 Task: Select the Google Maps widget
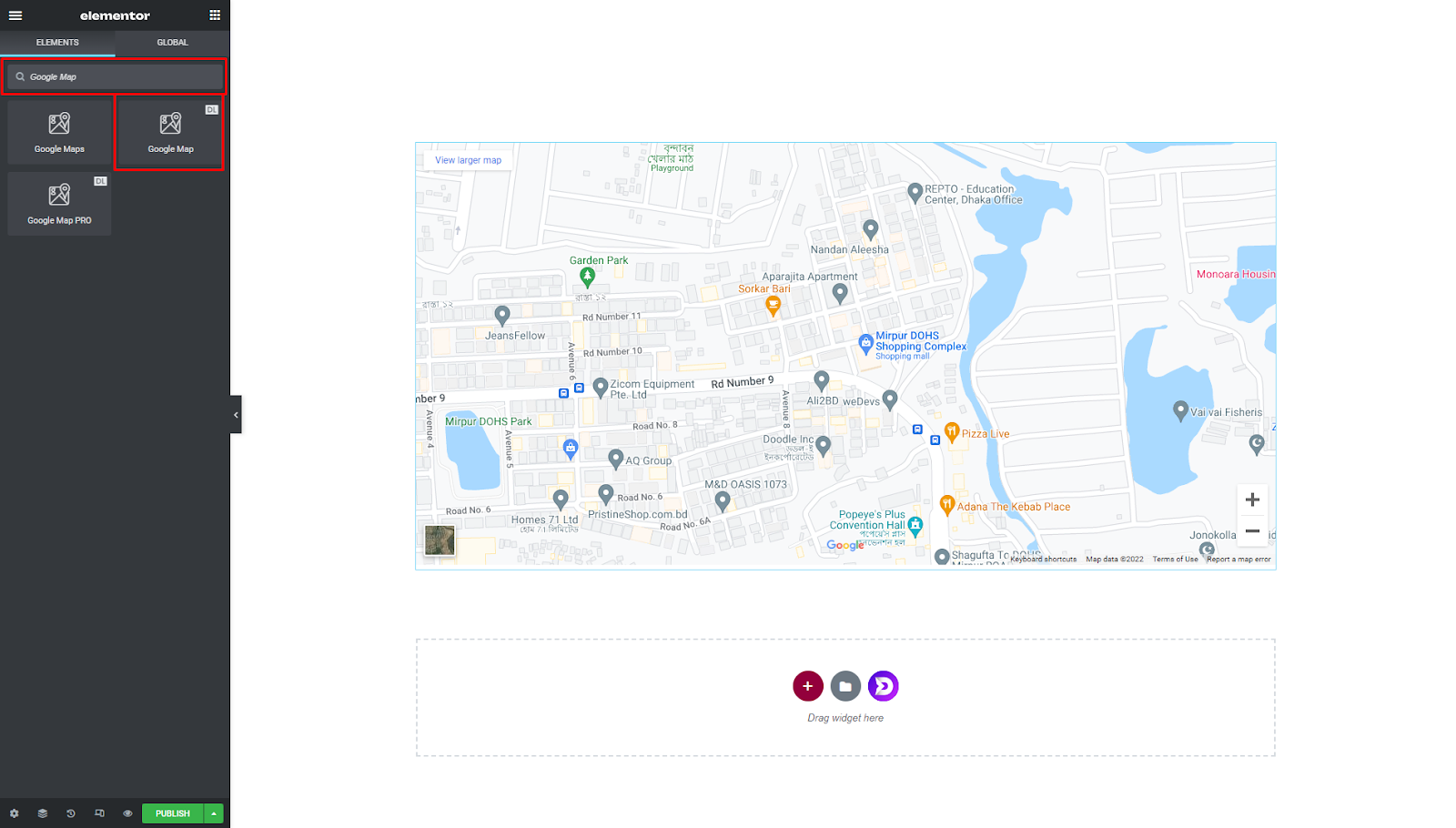point(59,133)
